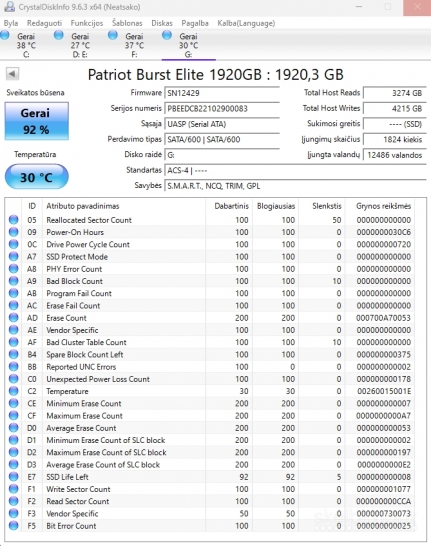This screenshot has height=546, width=431.
Task: Open the Funkcijos menu
Action: click(87, 23)
